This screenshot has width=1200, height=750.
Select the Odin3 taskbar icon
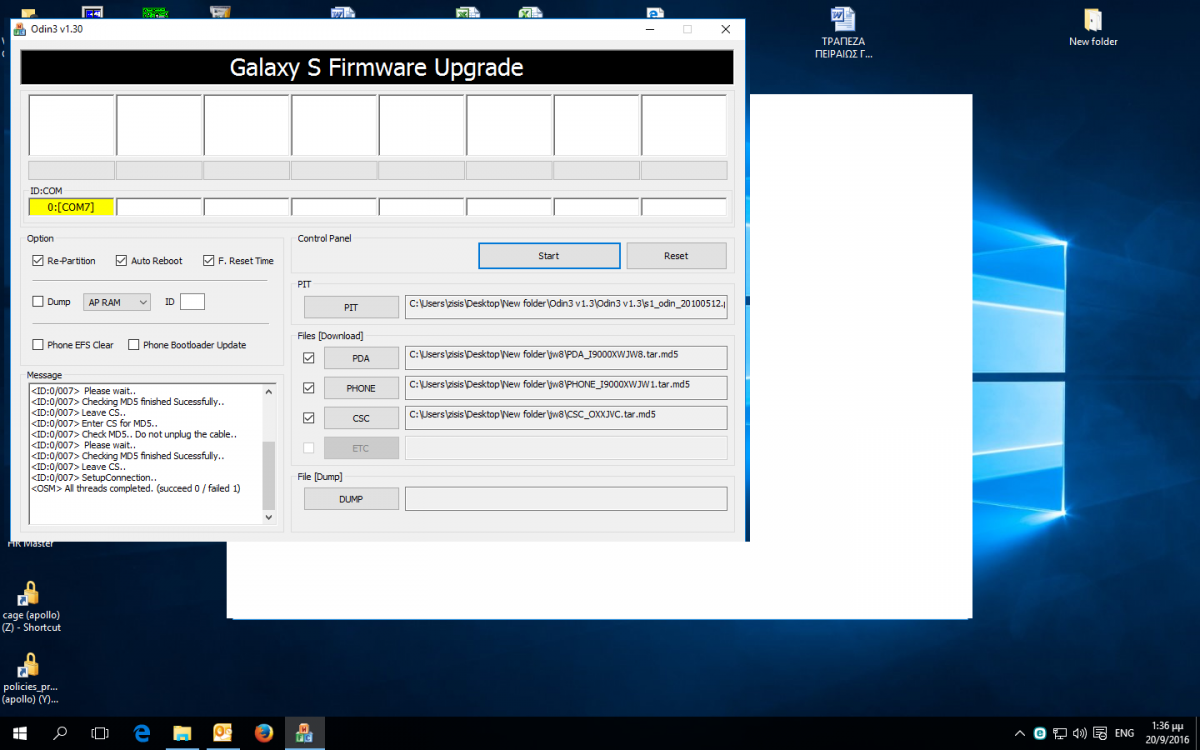pyautogui.click(x=304, y=733)
